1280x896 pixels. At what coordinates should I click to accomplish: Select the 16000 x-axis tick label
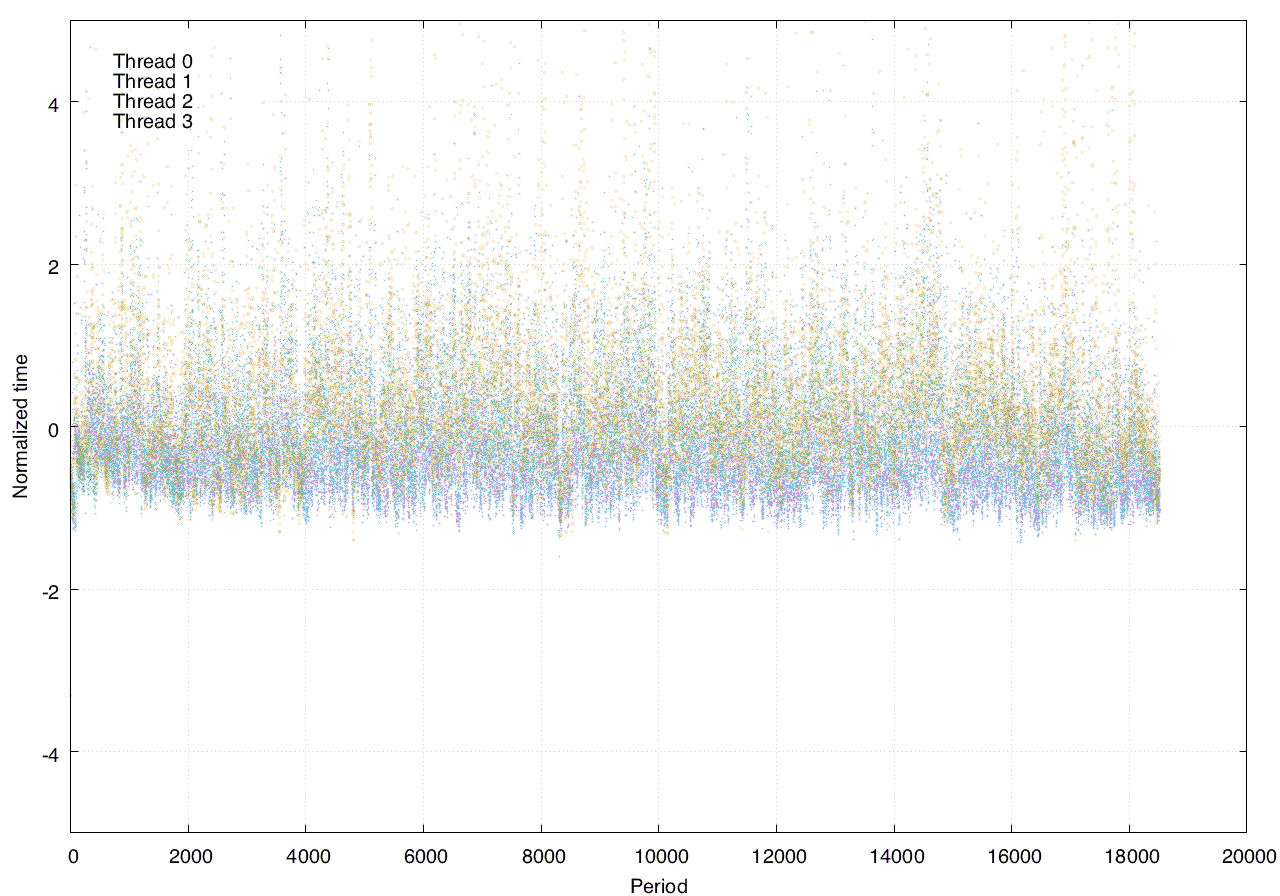coord(1011,855)
